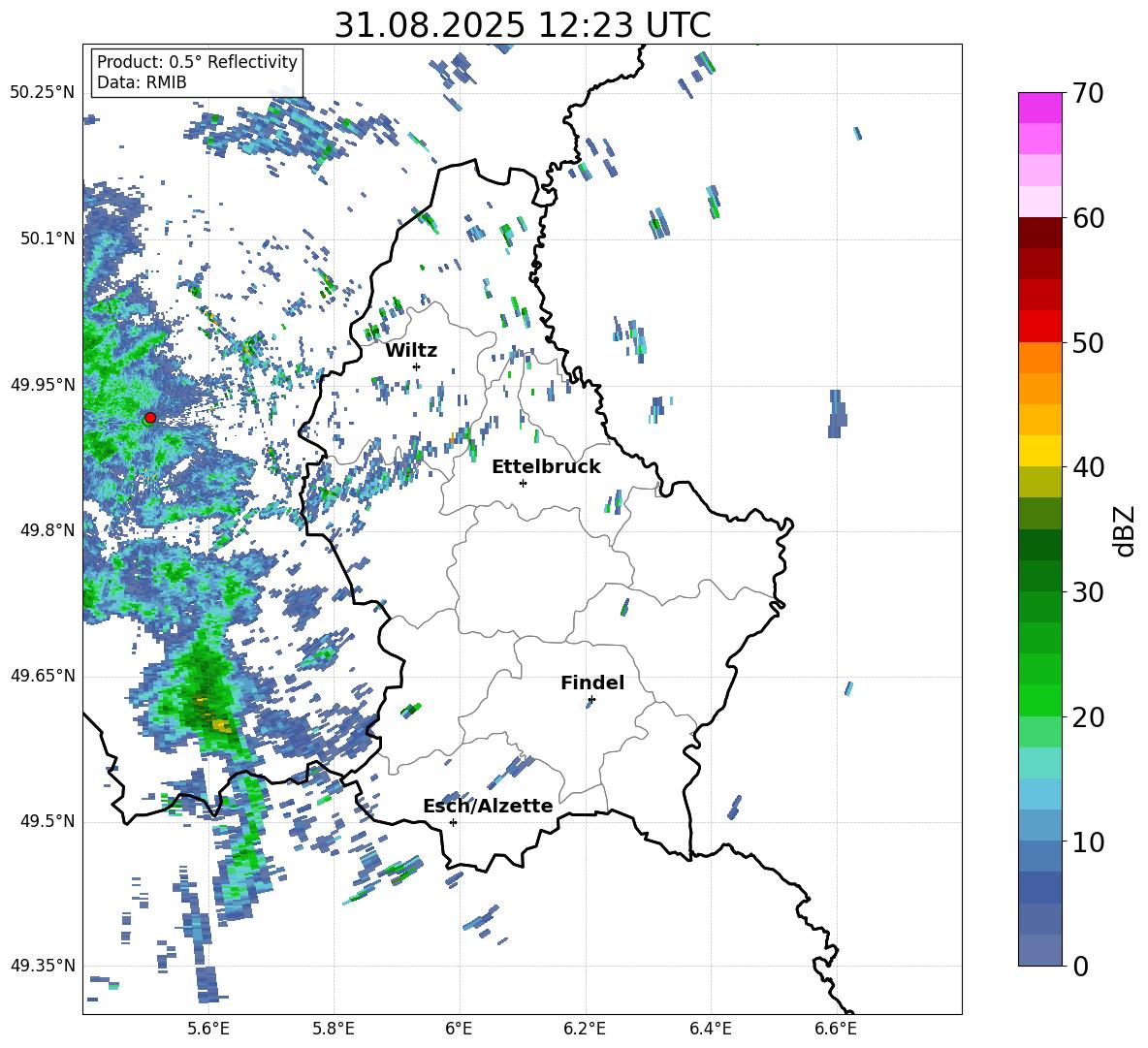1148x1048 pixels.
Task: Click the Wiltz cross marker
Action: pos(417,366)
